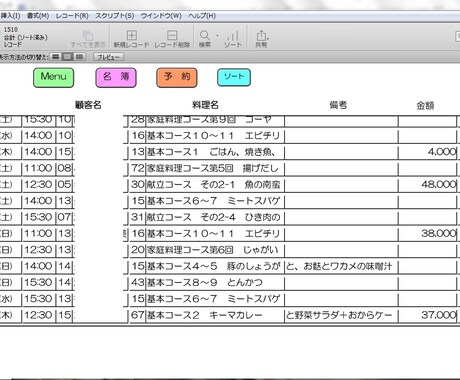The height and width of the screenshot is (380, 460).
Task: Open the 検索 (find) magnifier icon
Action: click(204, 35)
